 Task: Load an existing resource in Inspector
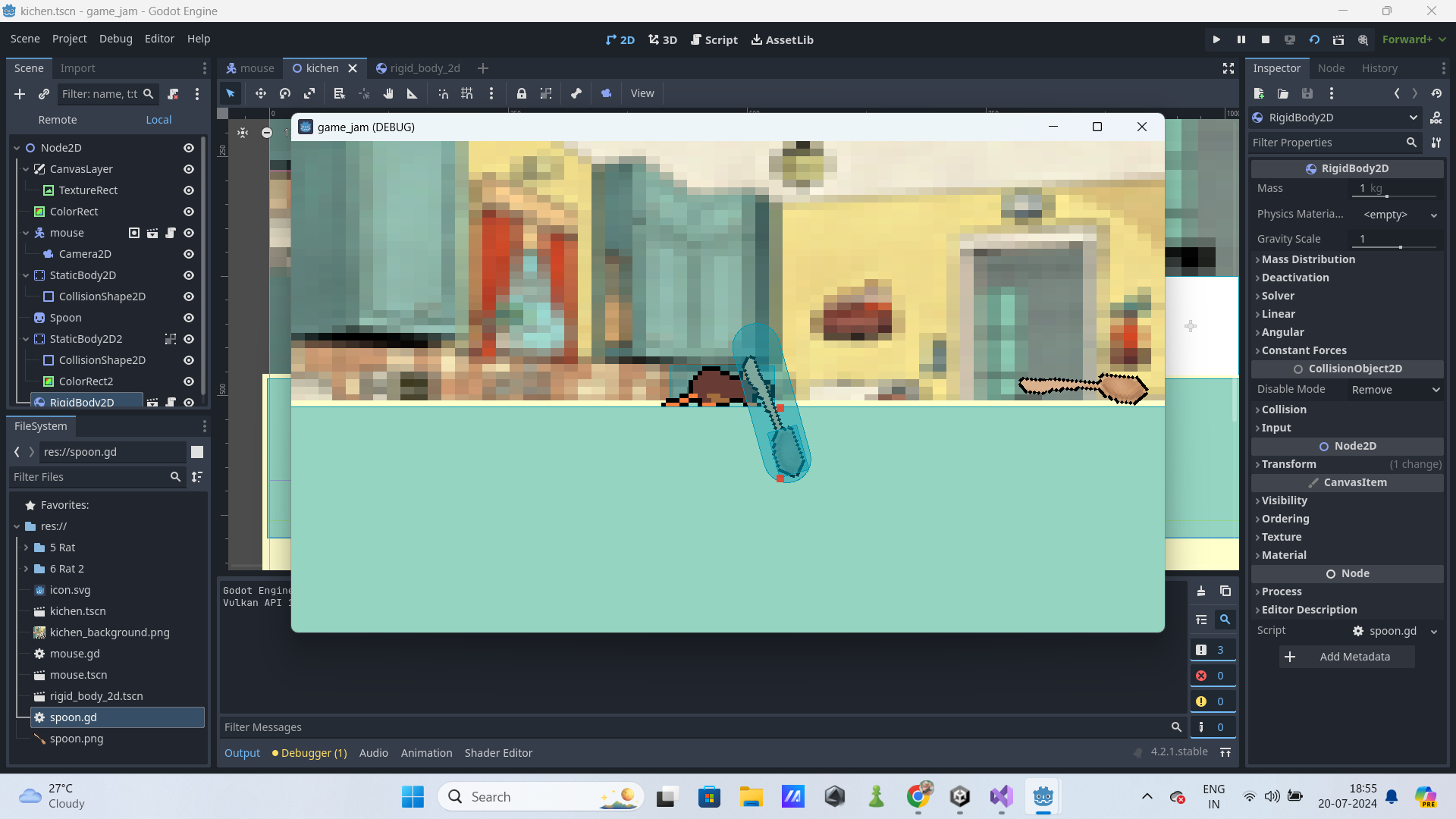1283,93
